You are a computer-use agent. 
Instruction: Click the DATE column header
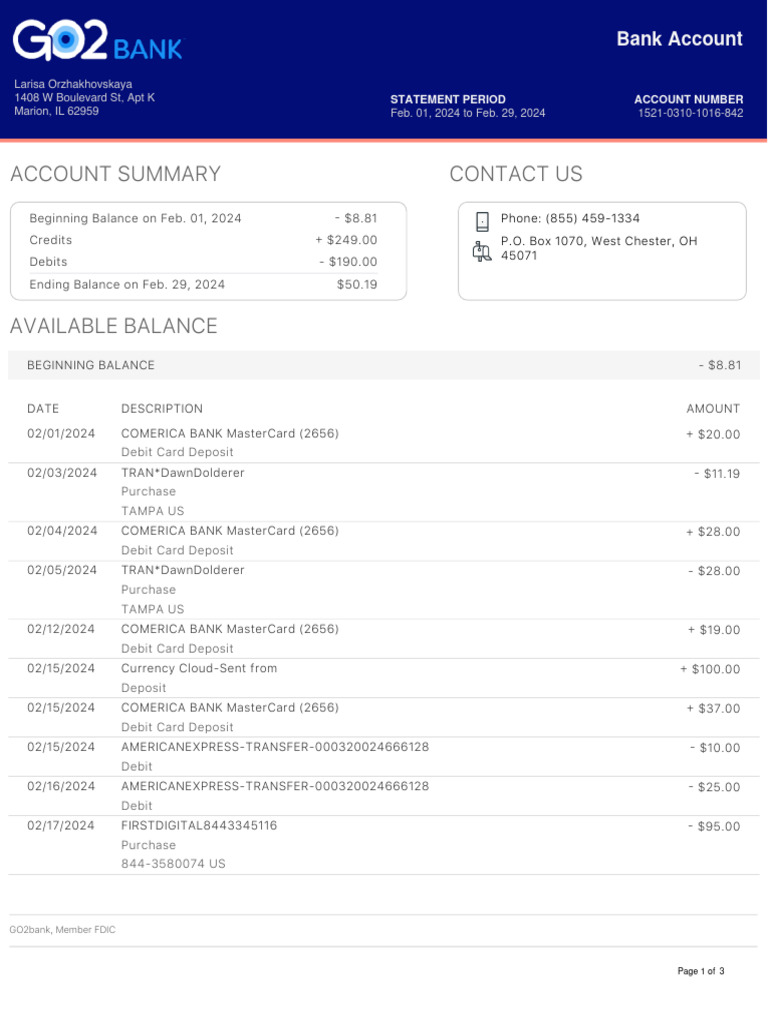43,409
